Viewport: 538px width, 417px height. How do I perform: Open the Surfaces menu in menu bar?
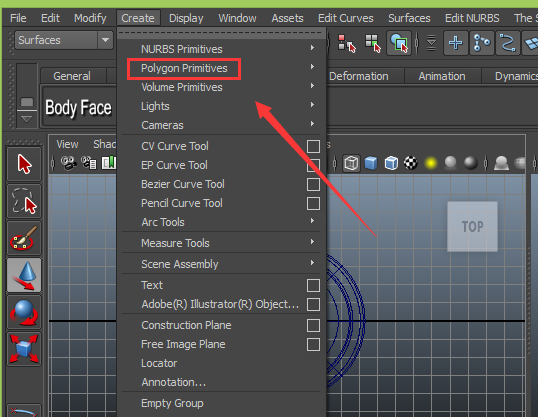point(409,18)
